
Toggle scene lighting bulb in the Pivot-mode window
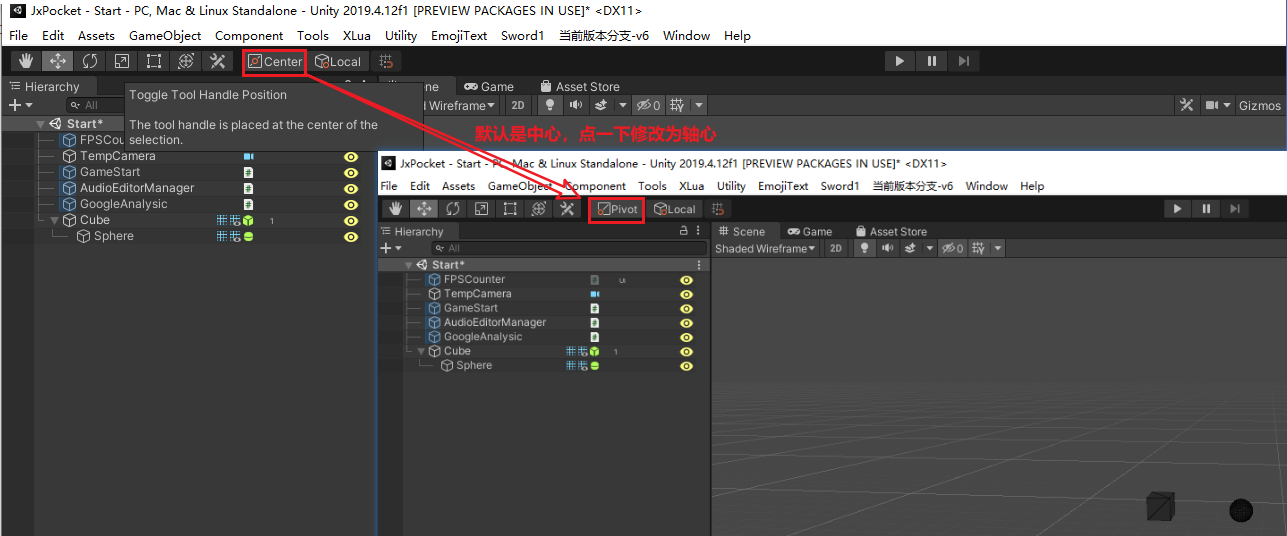click(864, 248)
